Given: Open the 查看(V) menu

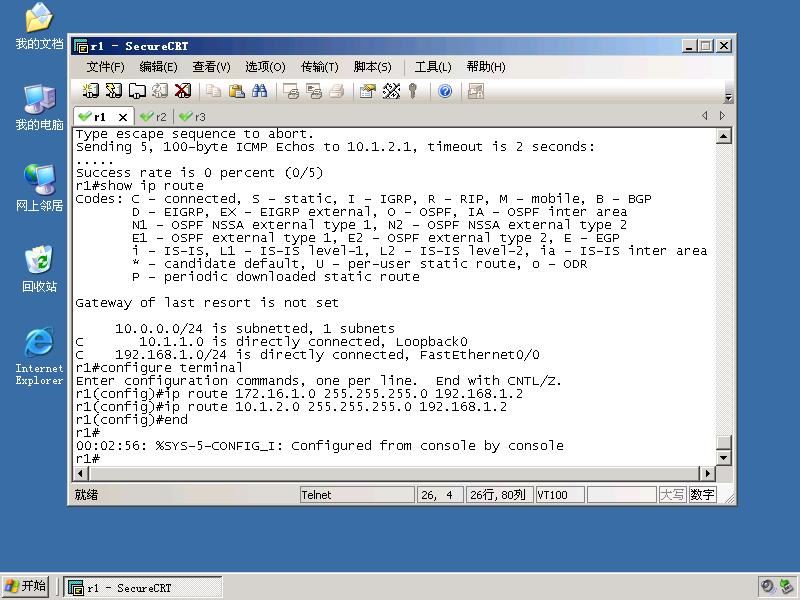Looking at the screenshot, I should pyautogui.click(x=211, y=67).
